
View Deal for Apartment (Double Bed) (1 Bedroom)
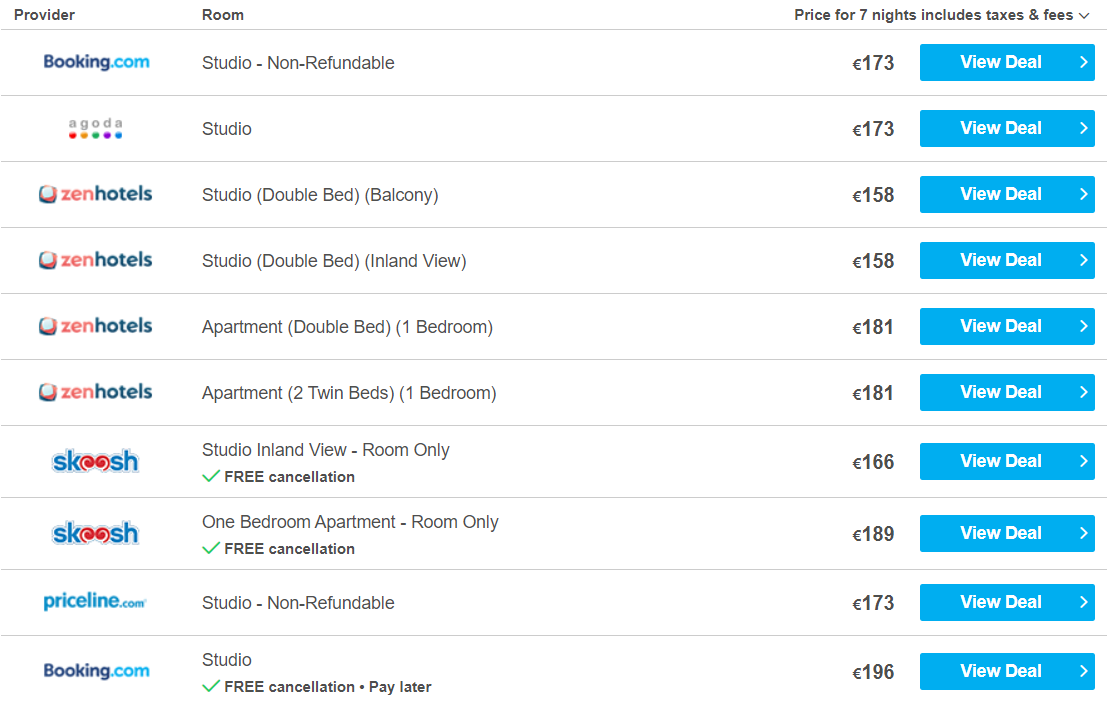[x=1007, y=326]
